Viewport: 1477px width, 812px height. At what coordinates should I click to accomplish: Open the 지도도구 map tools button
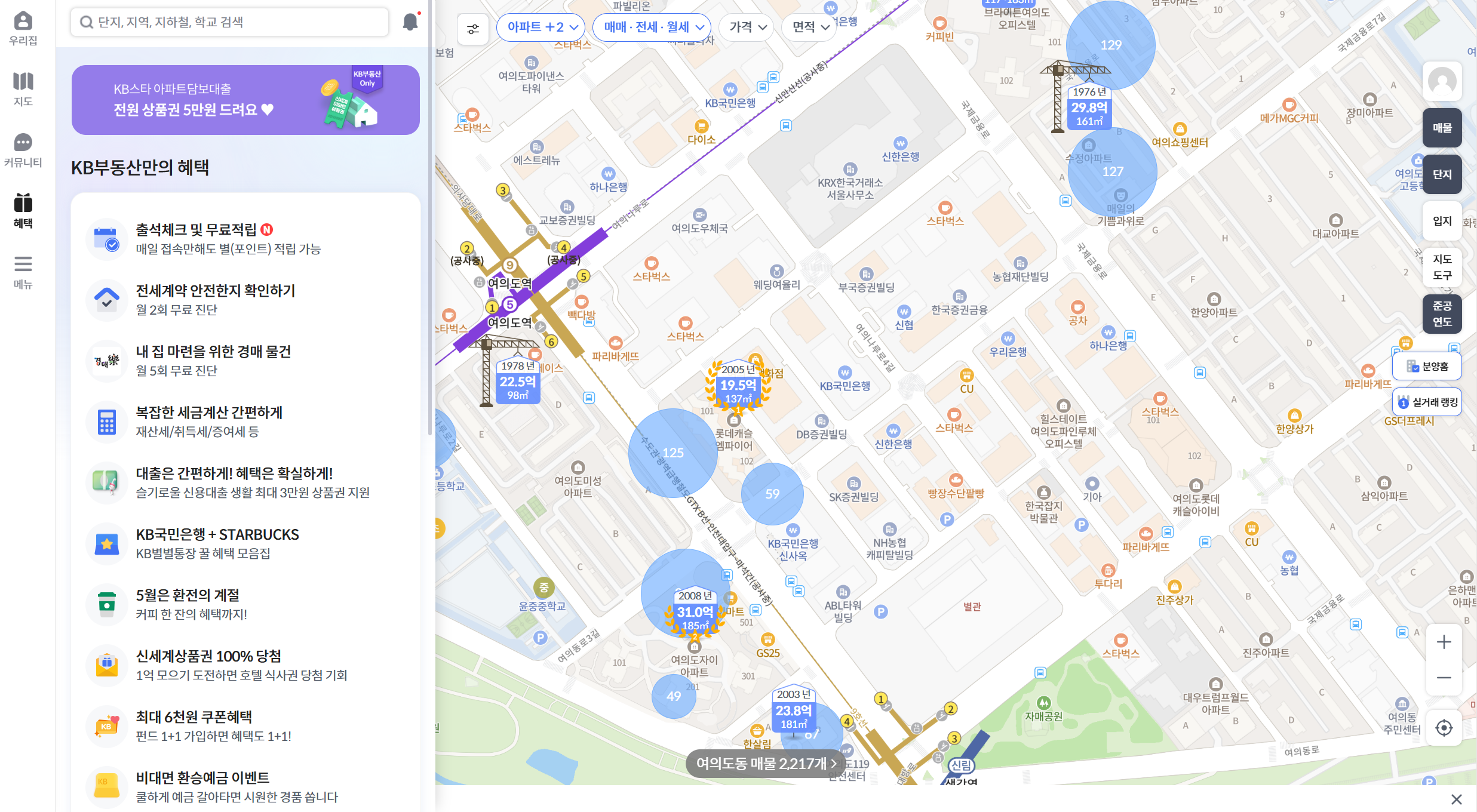[x=1442, y=267]
